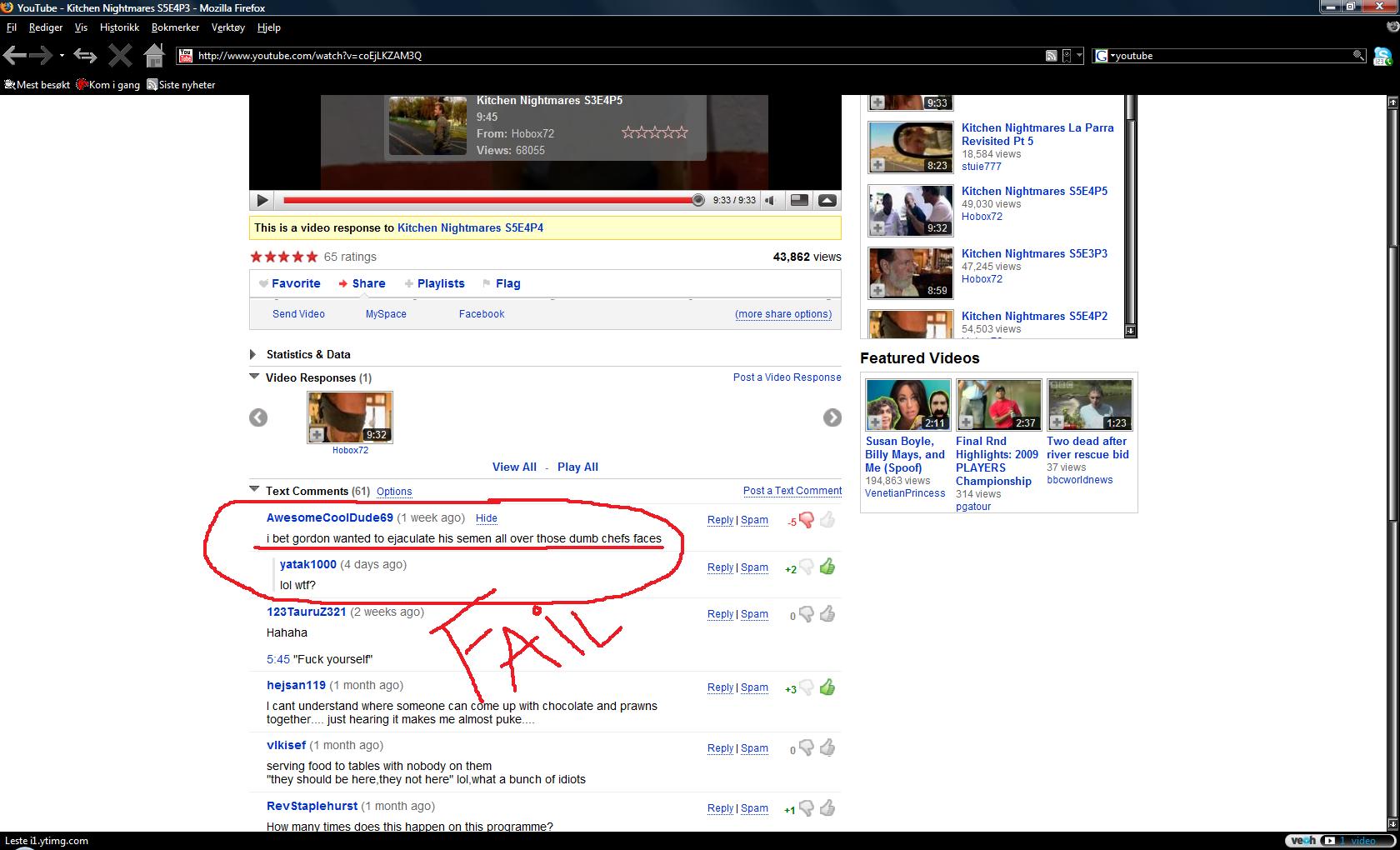Reply to hejsan119's comment

pos(720,687)
